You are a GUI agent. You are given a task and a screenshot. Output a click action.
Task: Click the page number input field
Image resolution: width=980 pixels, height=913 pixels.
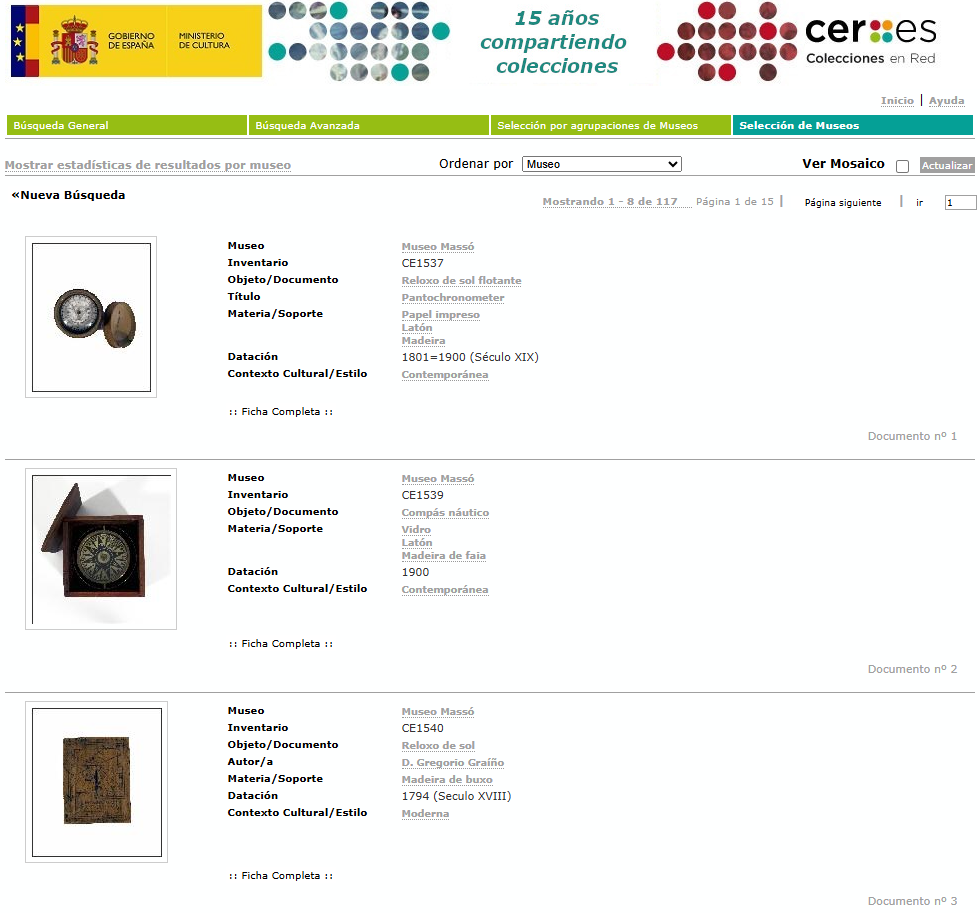959,201
